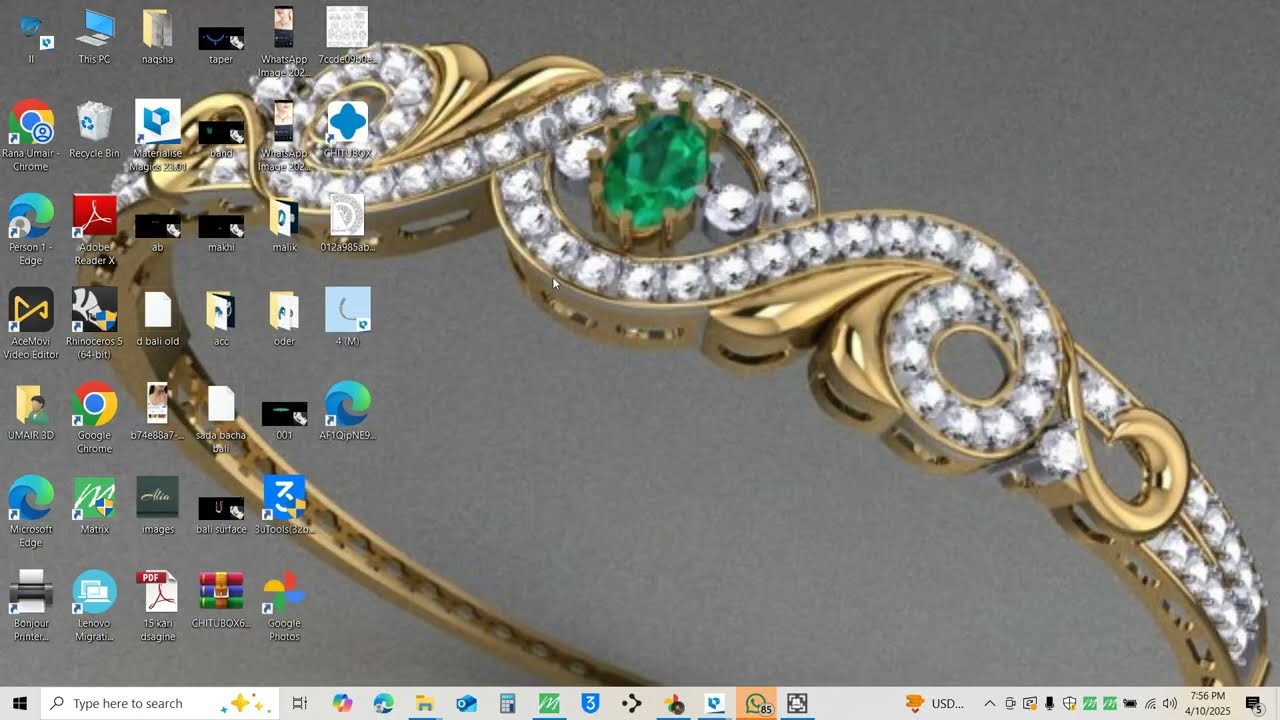Select the oder folder
Viewport: 1280px width, 720px height.
tap(284, 319)
